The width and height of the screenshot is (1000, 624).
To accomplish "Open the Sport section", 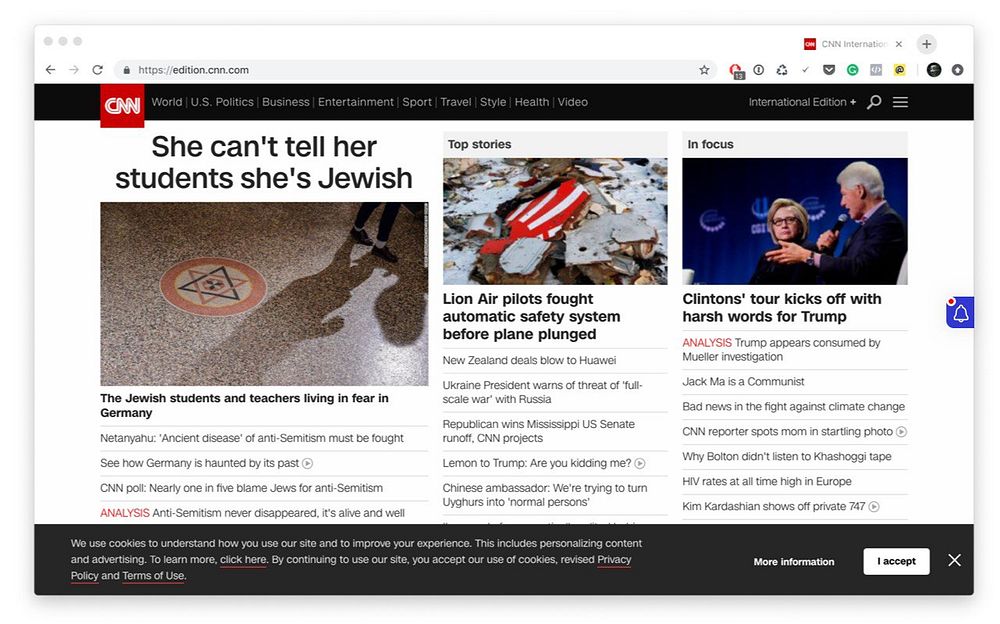I will click(x=416, y=102).
